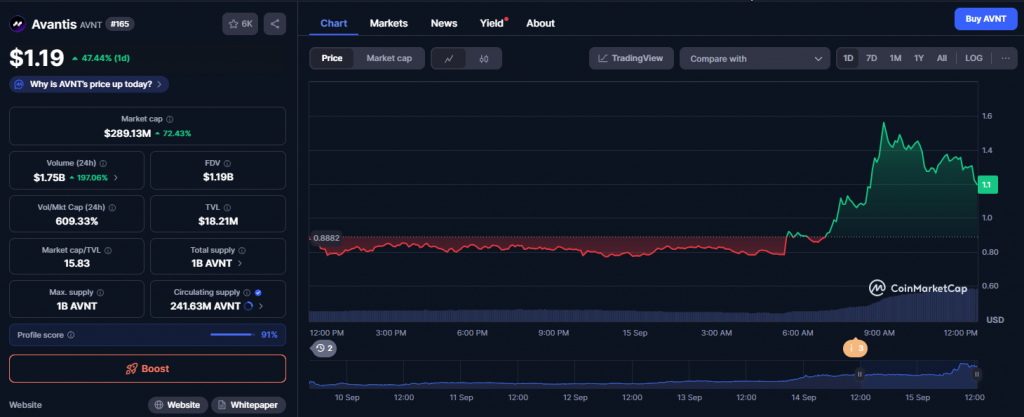Screen dimensions: 1024x417
Task: Open the About tab
Action: click(x=541, y=23)
